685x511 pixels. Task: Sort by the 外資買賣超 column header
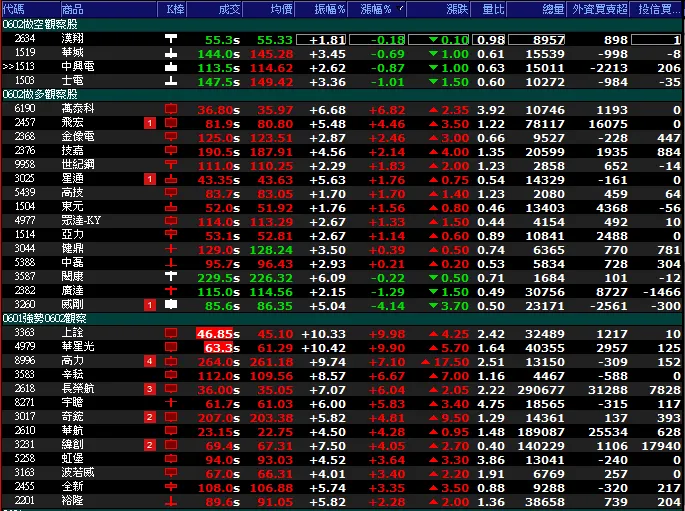coord(599,9)
